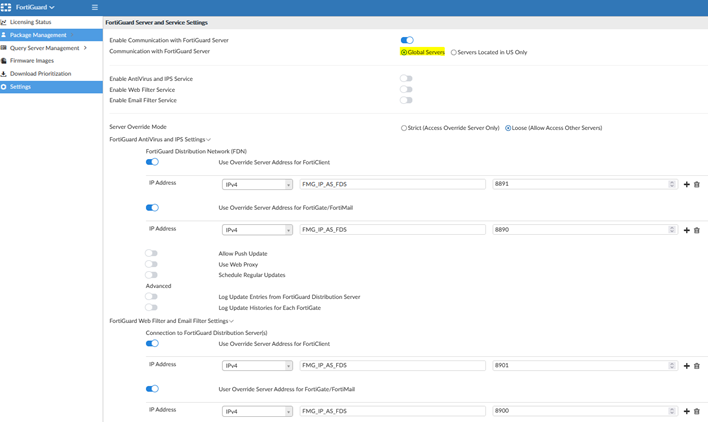Delete the port 8900 address row
This screenshot has width=708, height=422.
[x=697, y=412]
